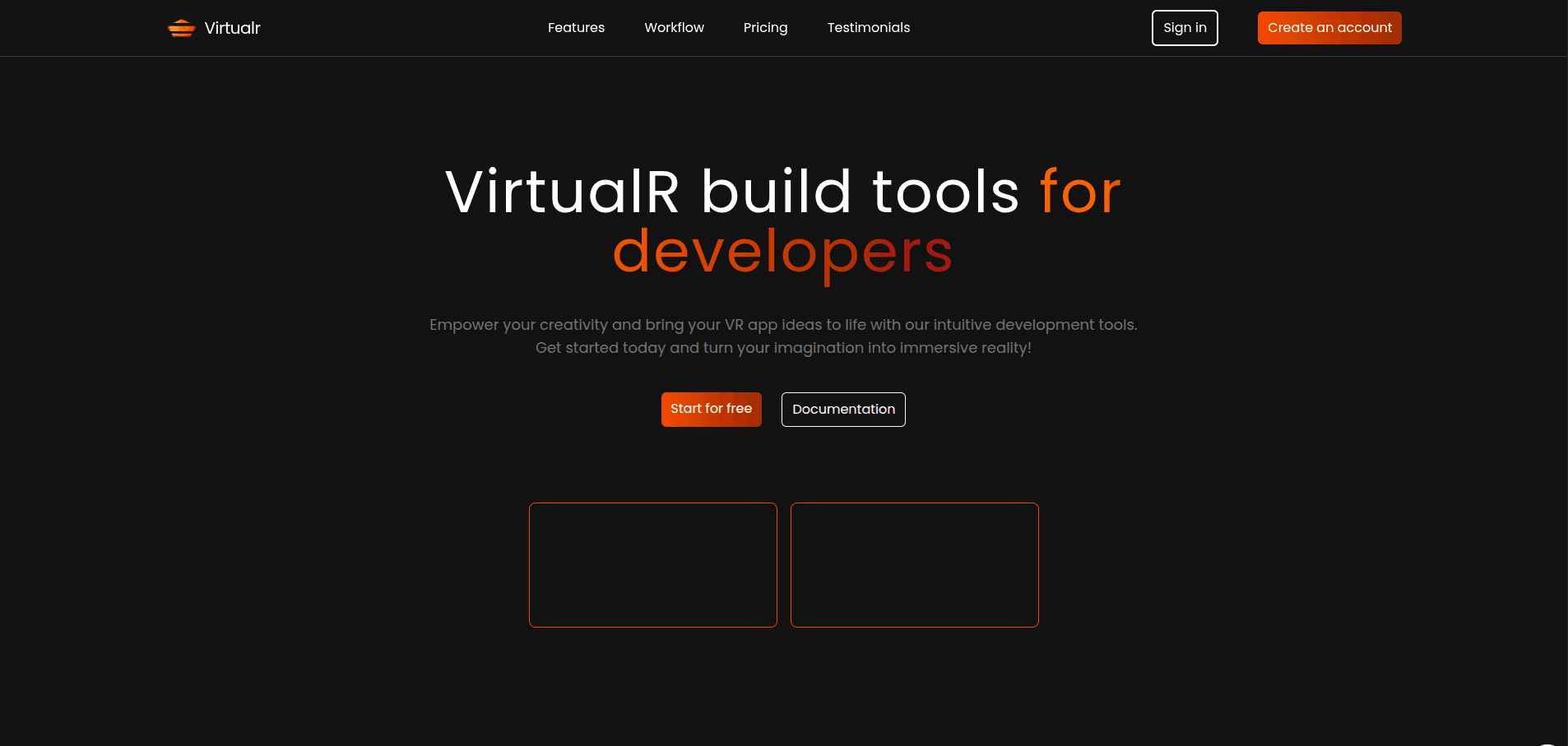Click the word build in the headline
Viewport: 1568px width, 746px height.
pos(776,192)
